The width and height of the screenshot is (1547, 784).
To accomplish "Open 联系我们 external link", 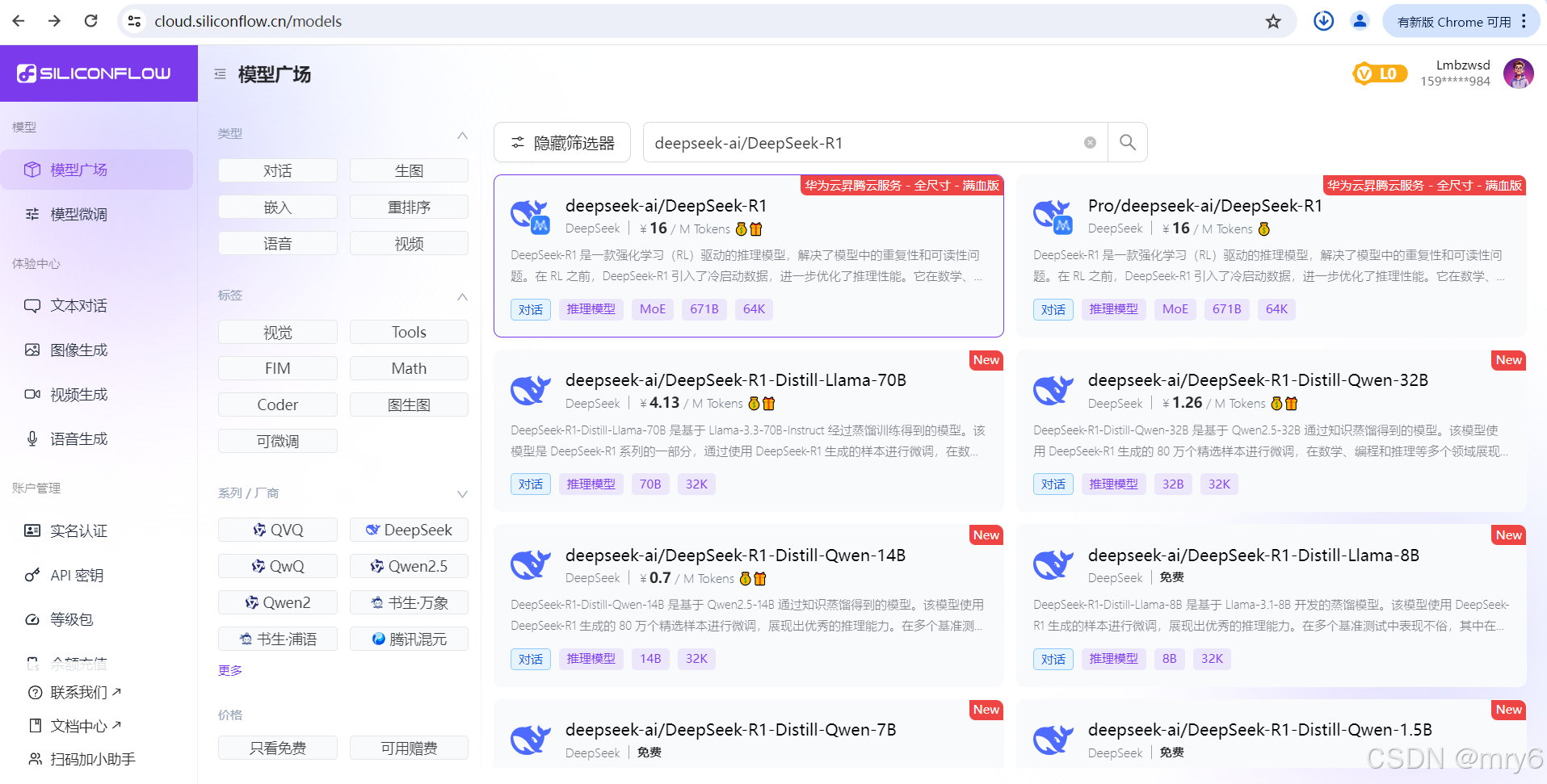I will tap(74, 692).
